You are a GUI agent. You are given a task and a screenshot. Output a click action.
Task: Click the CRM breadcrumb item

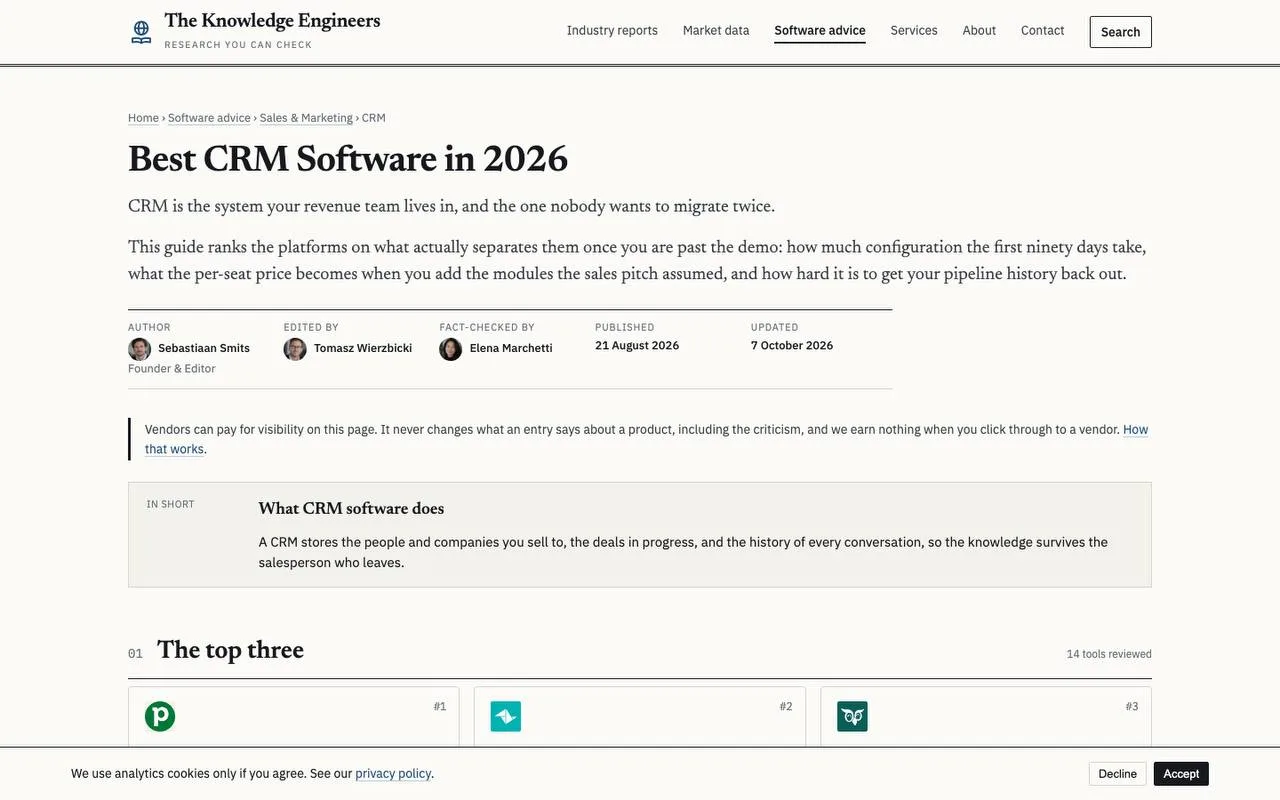pos(374,118)
